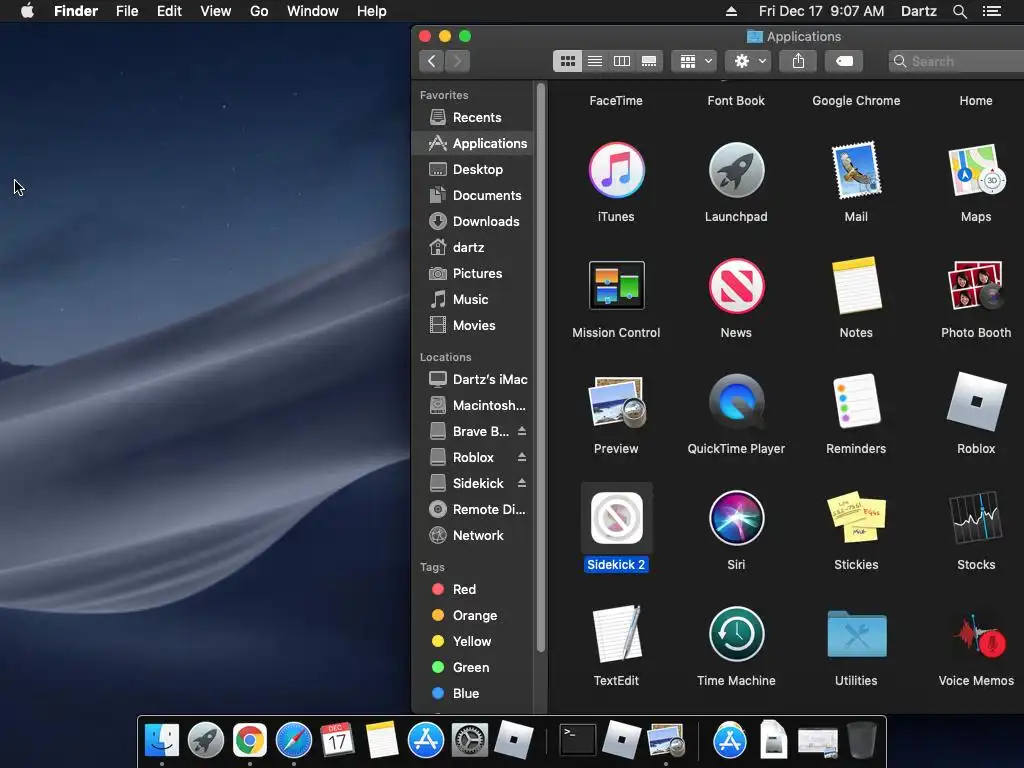The height and width of the screenshot is (768, 1024).
Task: Go back with the Finder back arrow
Action: point(431,61)
